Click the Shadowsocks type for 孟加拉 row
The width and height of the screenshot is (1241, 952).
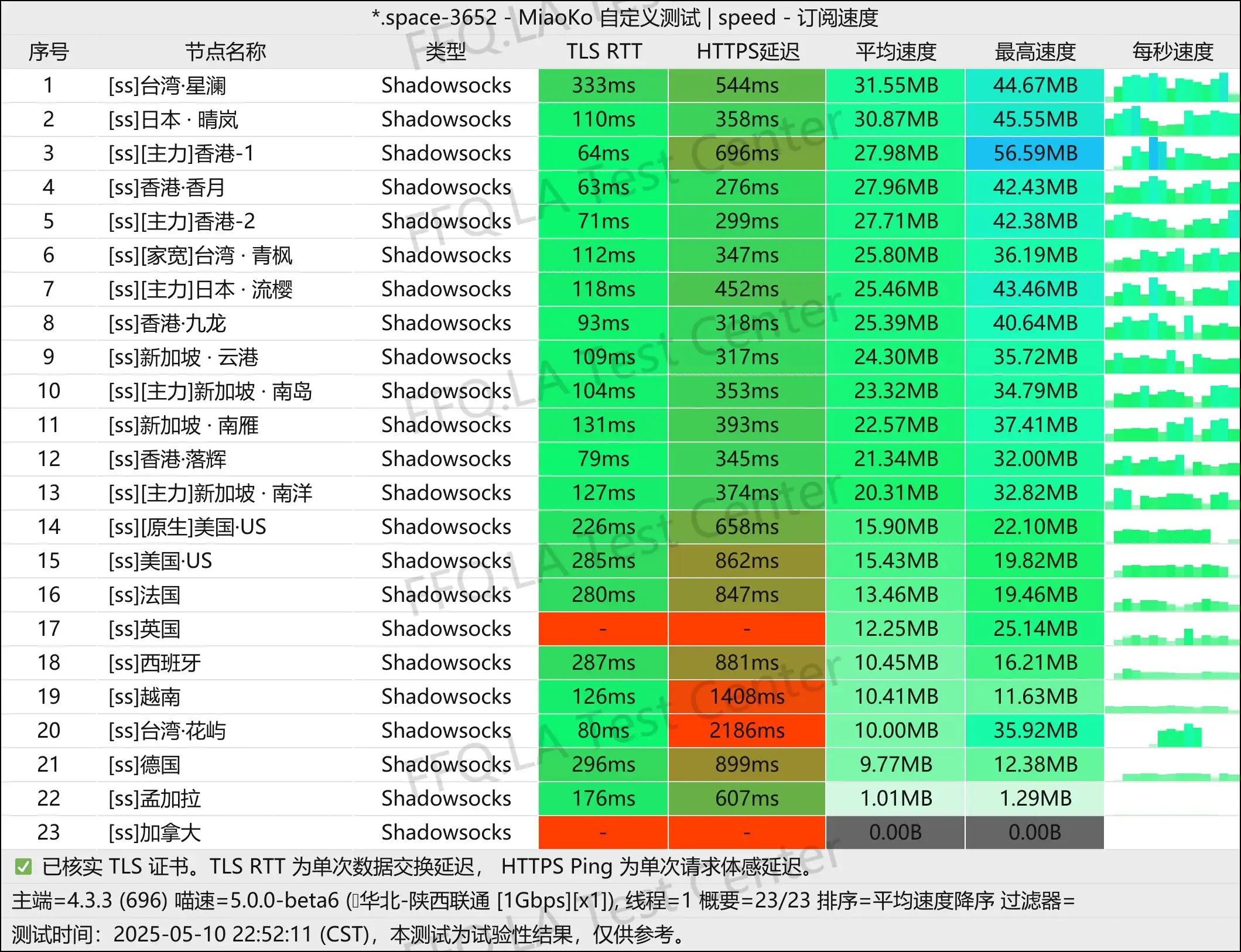tap(446, 799)
